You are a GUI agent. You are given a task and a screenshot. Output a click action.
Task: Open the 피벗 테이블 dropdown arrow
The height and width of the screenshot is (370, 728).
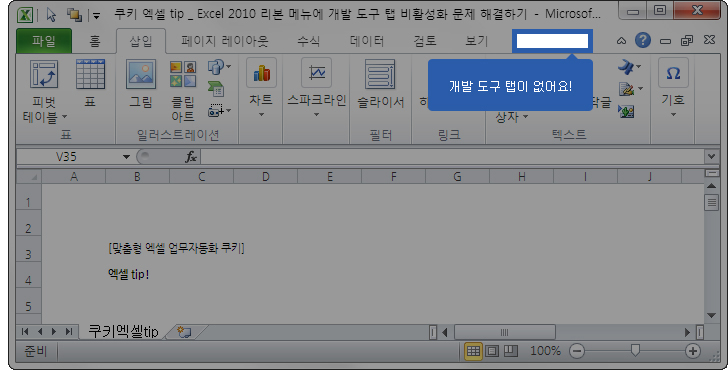click(65, 117)
